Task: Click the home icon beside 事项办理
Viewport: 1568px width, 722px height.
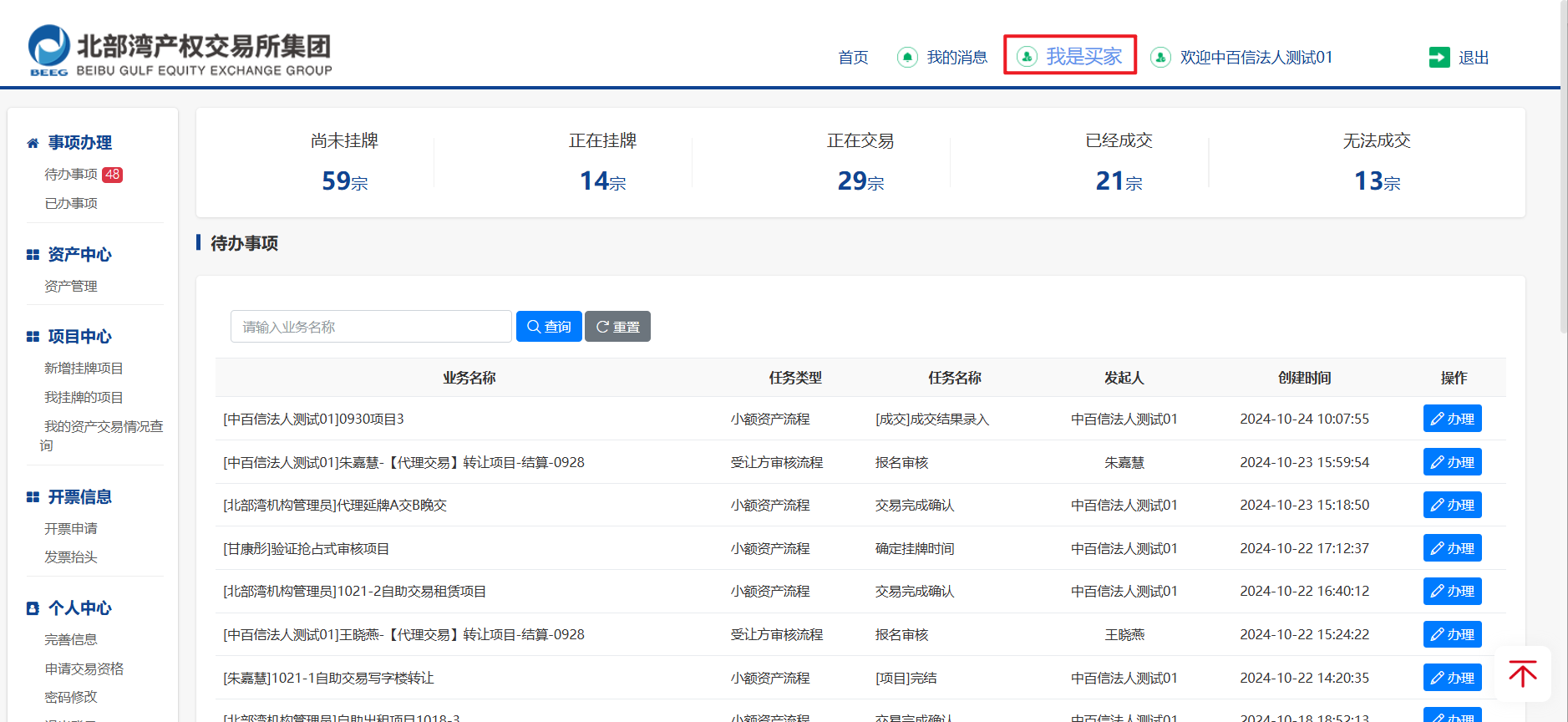Action: tap(33, 143)
